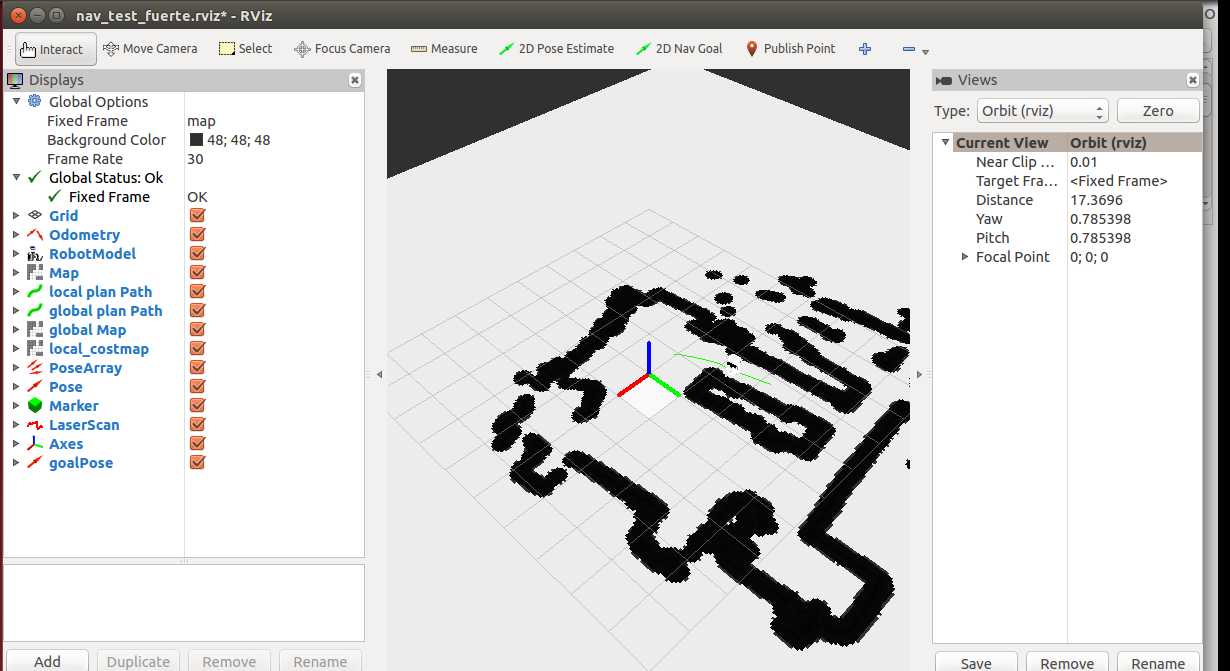Viewport: 1230px width, 671px height.
Task: Disable the RobotModel checkbox
Action: pos(197,254)
